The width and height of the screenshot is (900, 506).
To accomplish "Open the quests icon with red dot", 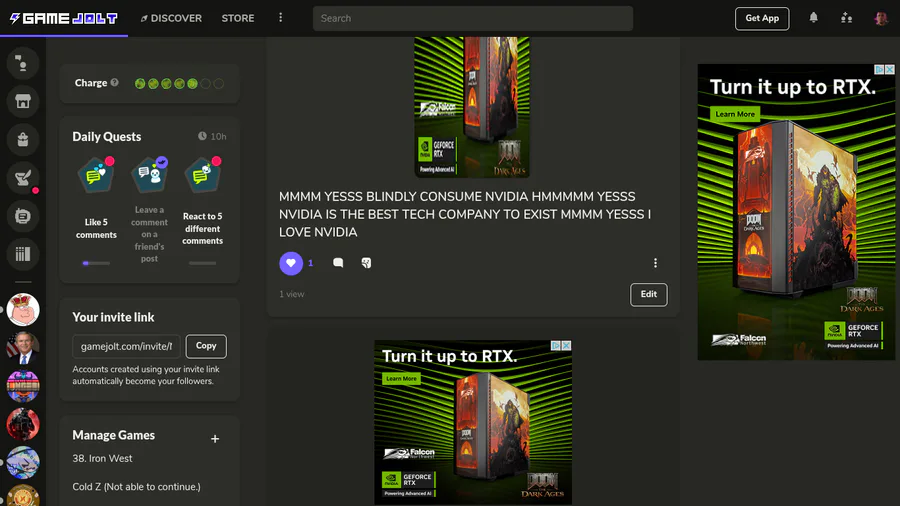I will (23, 178).
